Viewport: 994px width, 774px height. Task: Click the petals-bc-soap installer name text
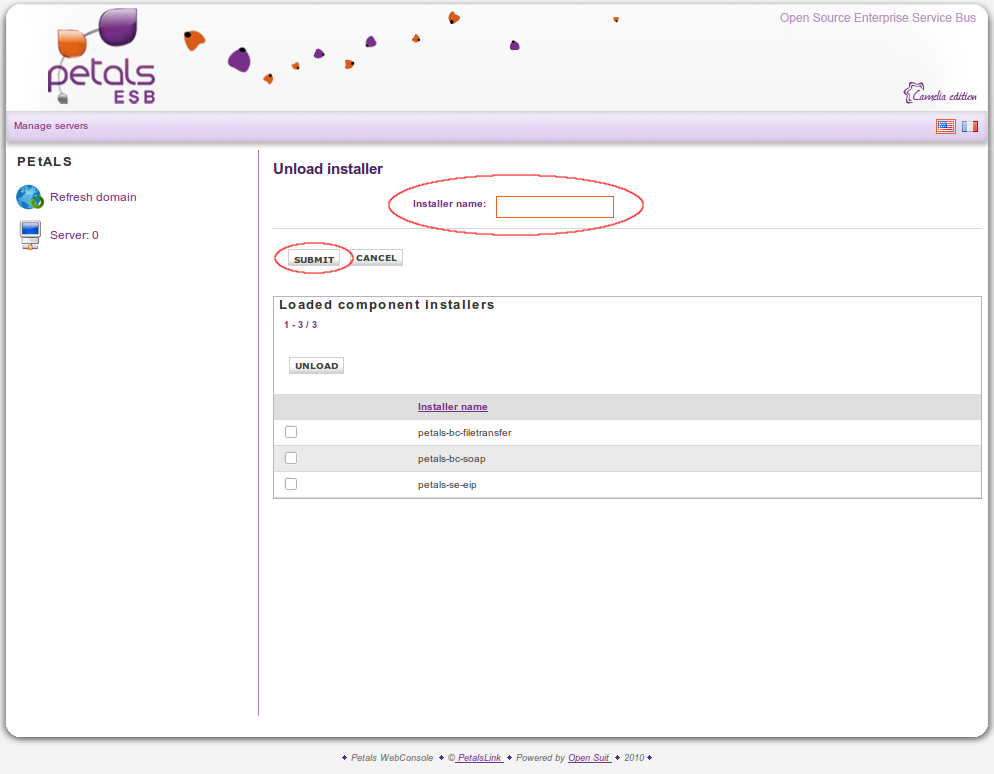point(451,459)
